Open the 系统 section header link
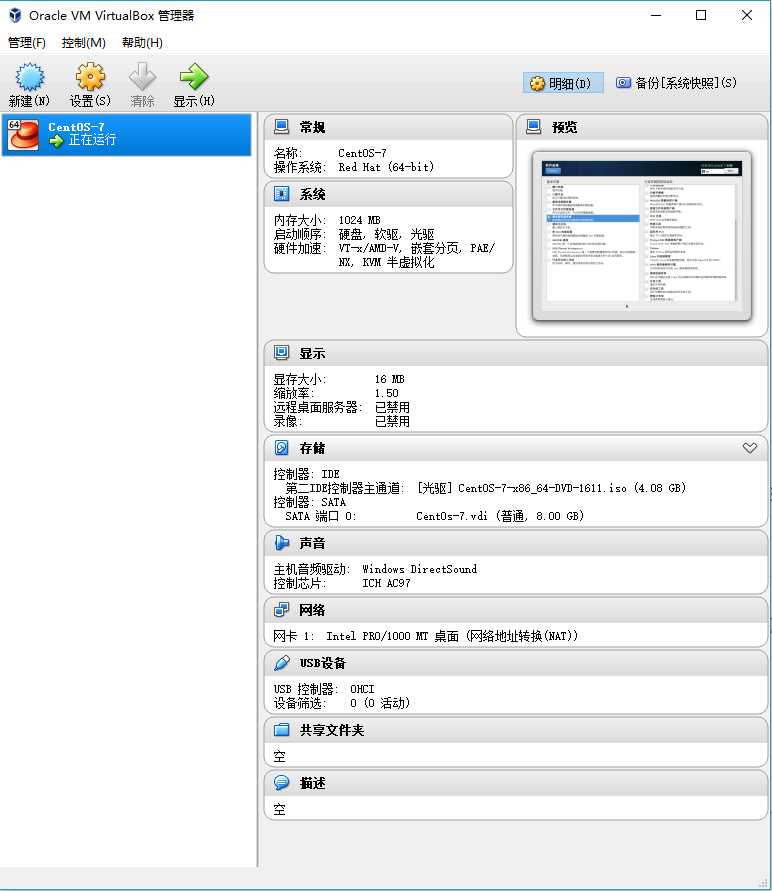 (x=312, y=194)
